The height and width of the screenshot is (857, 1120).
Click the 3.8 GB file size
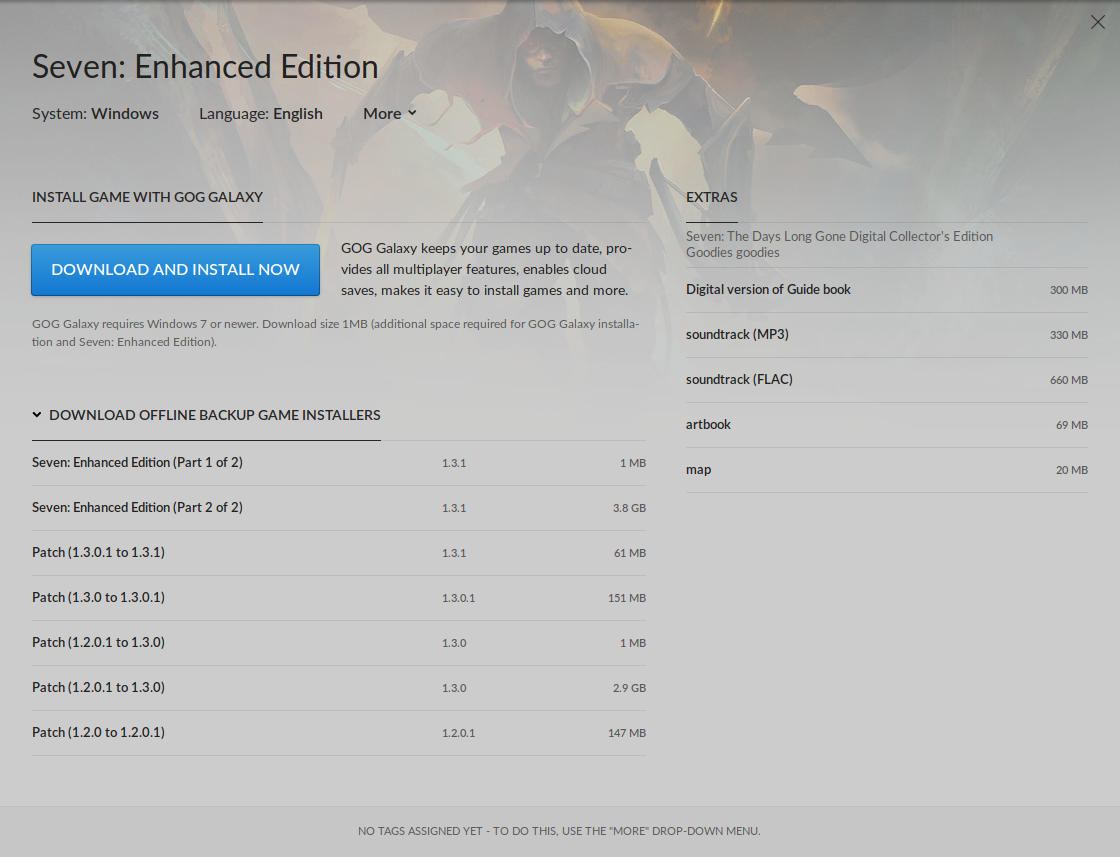click(x=629, y=508)
